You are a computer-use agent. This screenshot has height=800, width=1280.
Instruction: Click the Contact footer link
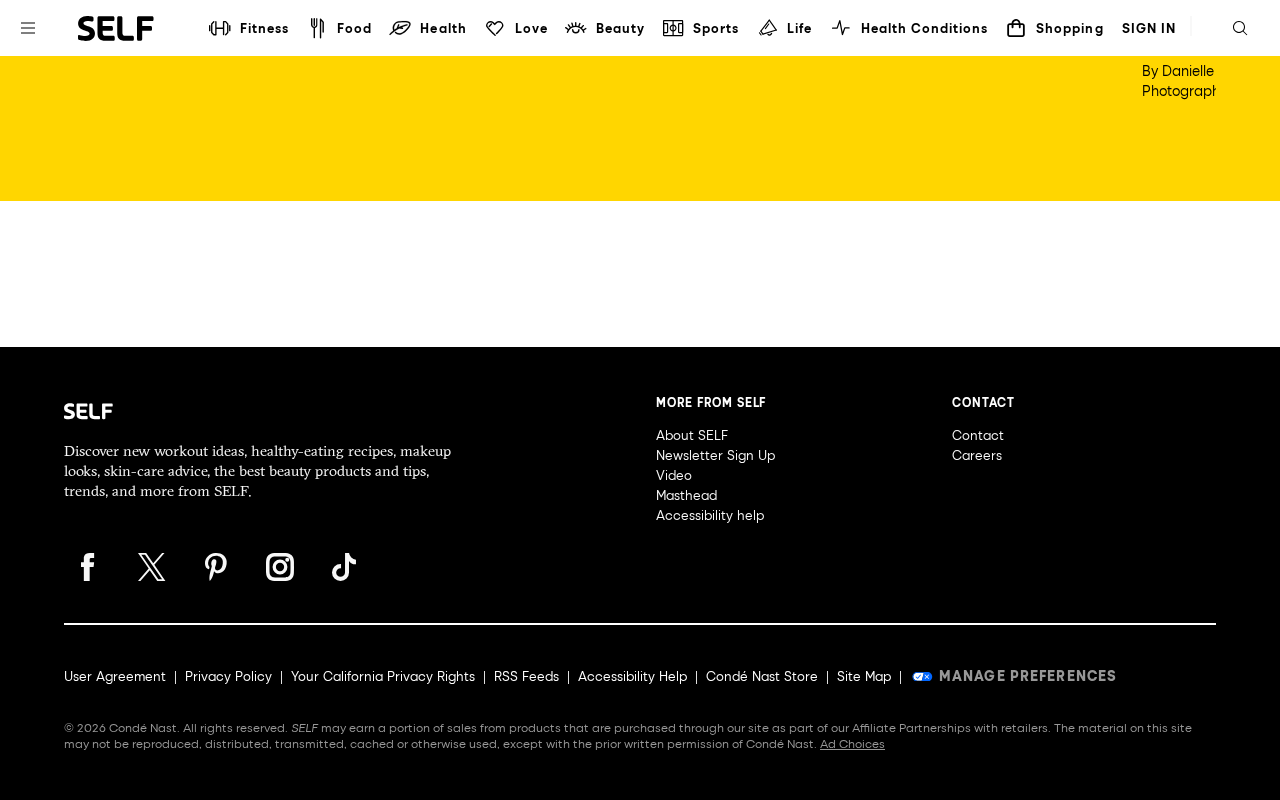pyautogui.click(x=978, y=436)
